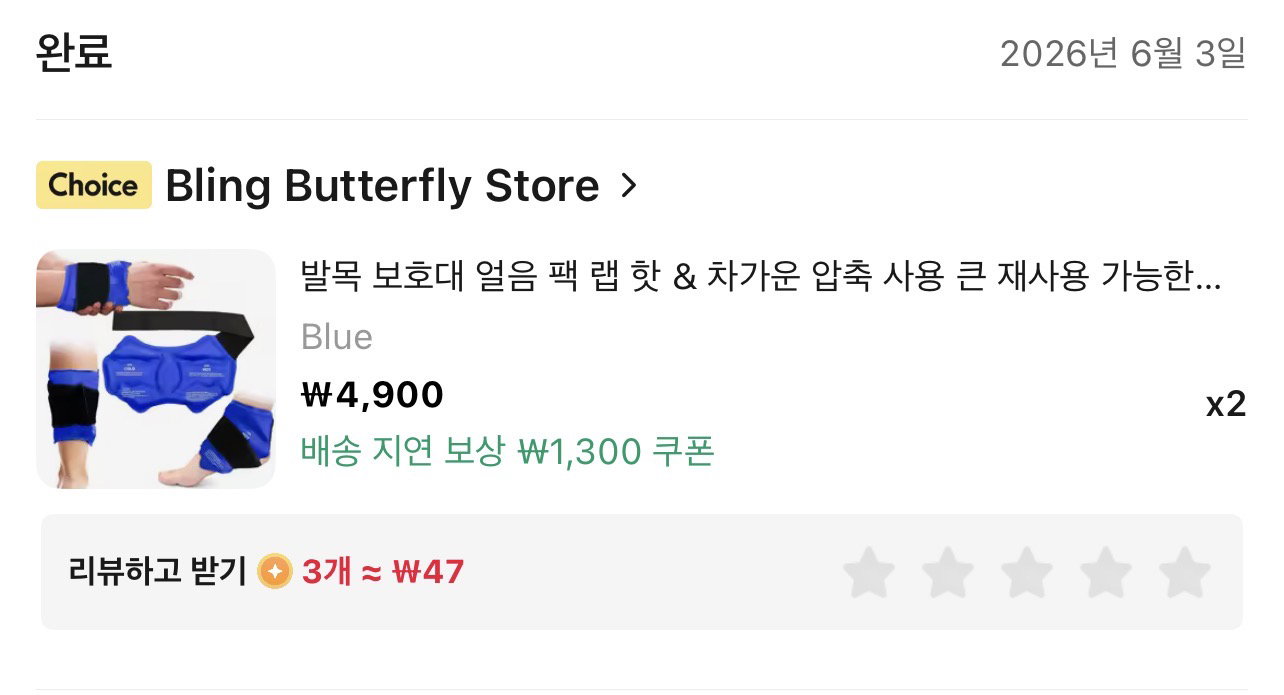Select the Blue variant label
Image resolution: width=1284 pixels, height=695 pixels.
point(337,337)
